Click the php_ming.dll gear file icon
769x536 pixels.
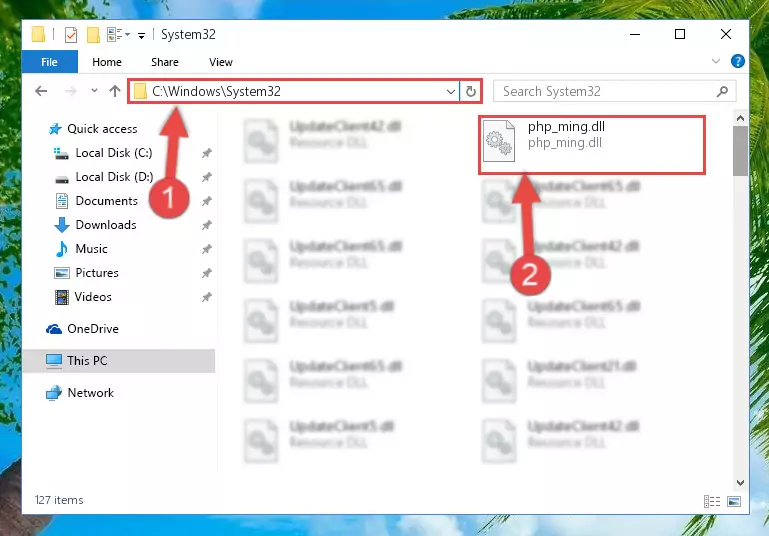coord(499,142)
